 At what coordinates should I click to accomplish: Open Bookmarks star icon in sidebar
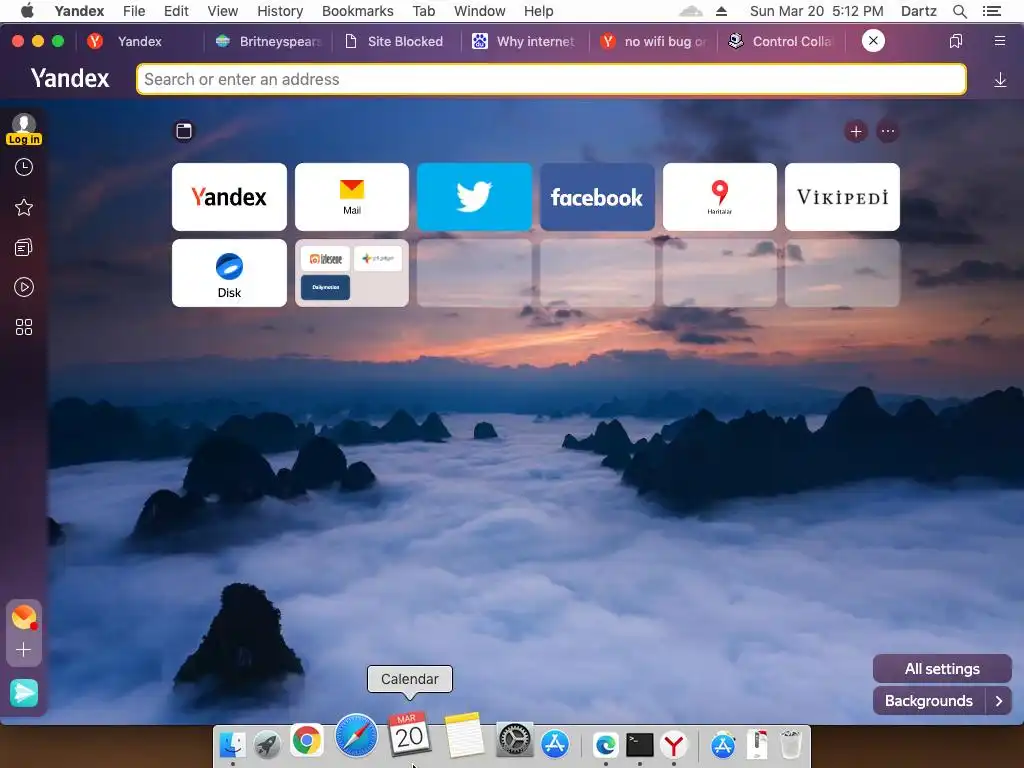click(x=24, y=208)
